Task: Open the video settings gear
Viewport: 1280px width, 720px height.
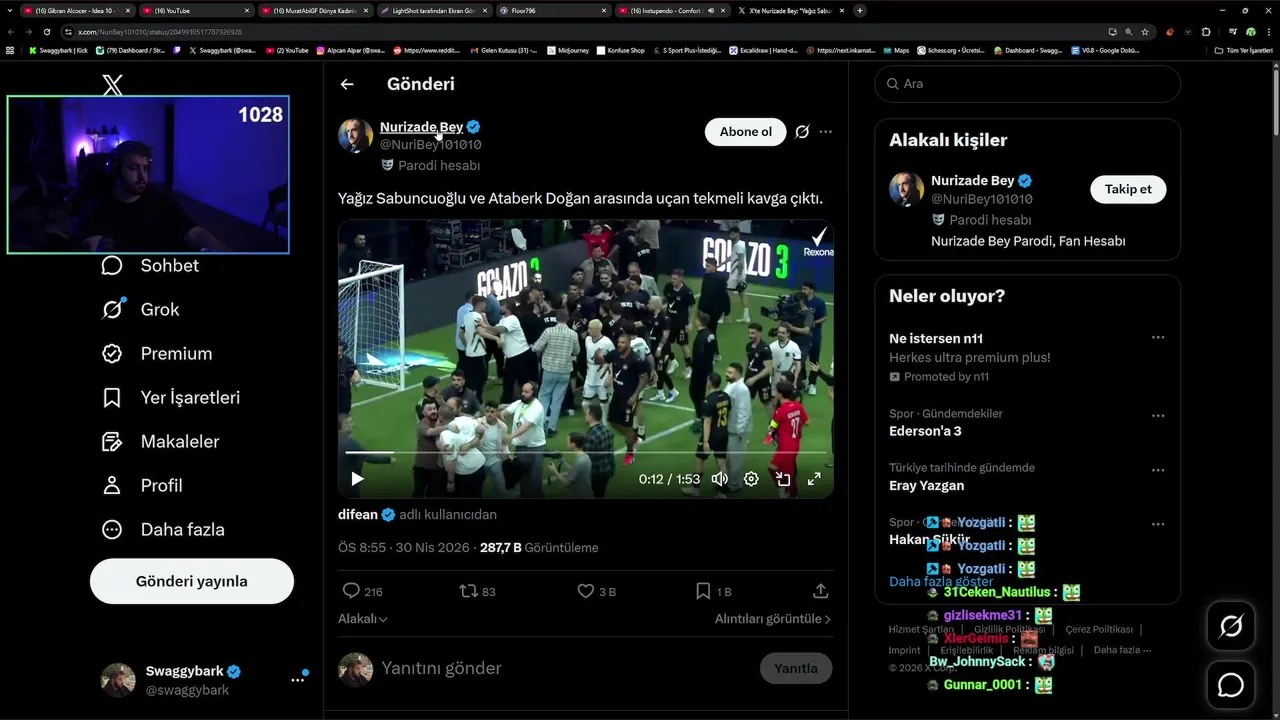Action: [x=751, y=479]
